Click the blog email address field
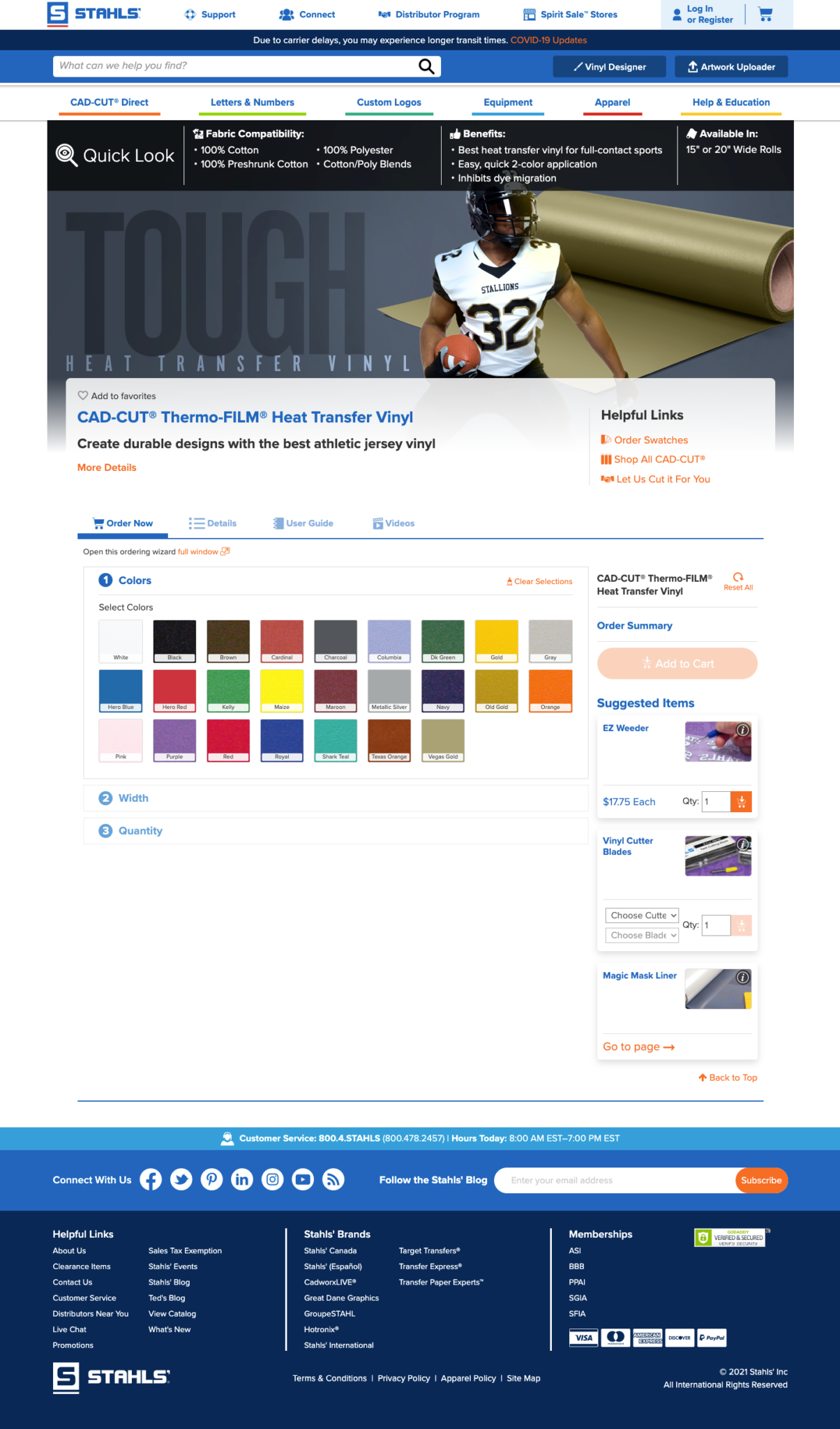The image size is (840, 1429). click(x=616, y=1181)
